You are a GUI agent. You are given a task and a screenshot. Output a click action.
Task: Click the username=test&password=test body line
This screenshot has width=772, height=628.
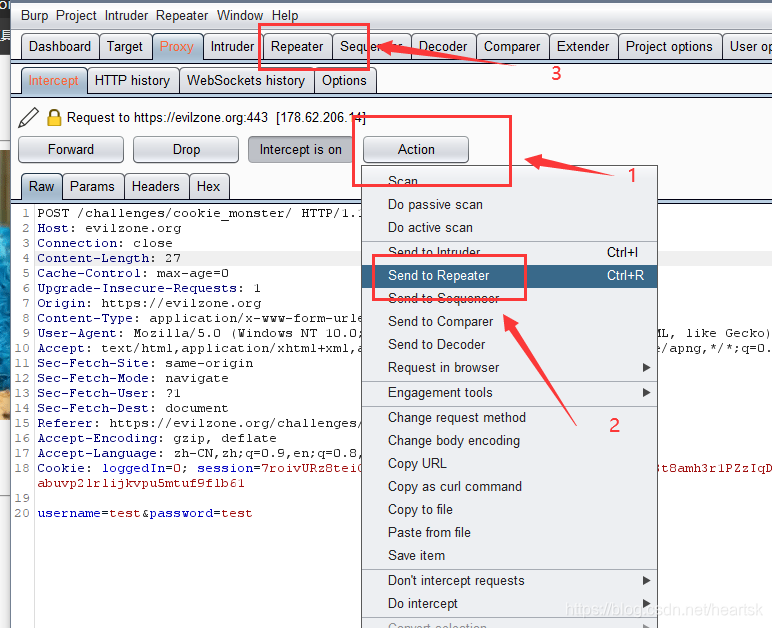pyautogui.click(x=145, y=513)
